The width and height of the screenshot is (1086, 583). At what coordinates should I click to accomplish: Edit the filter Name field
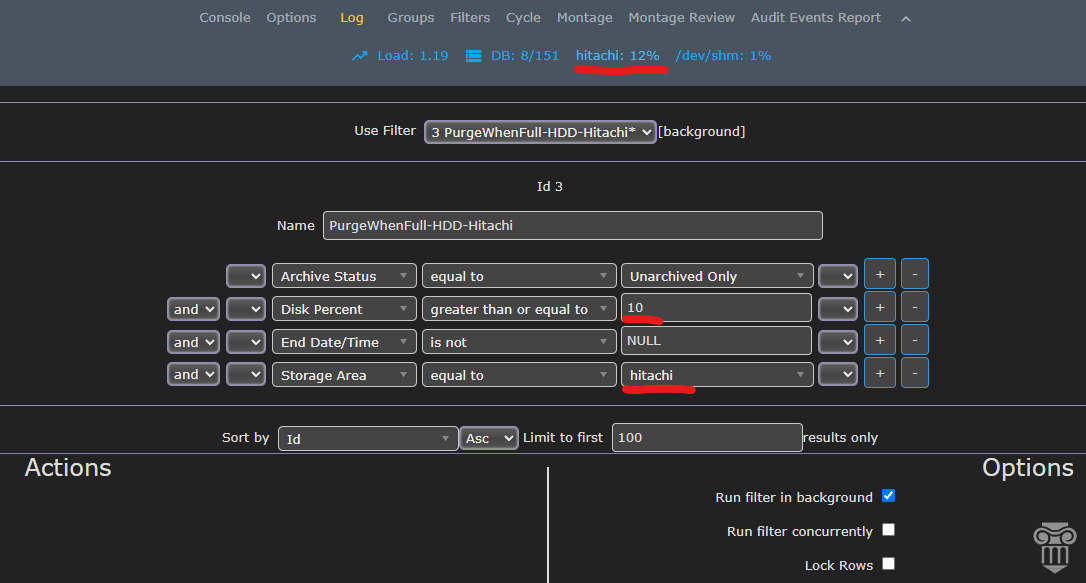coord(573,226)
